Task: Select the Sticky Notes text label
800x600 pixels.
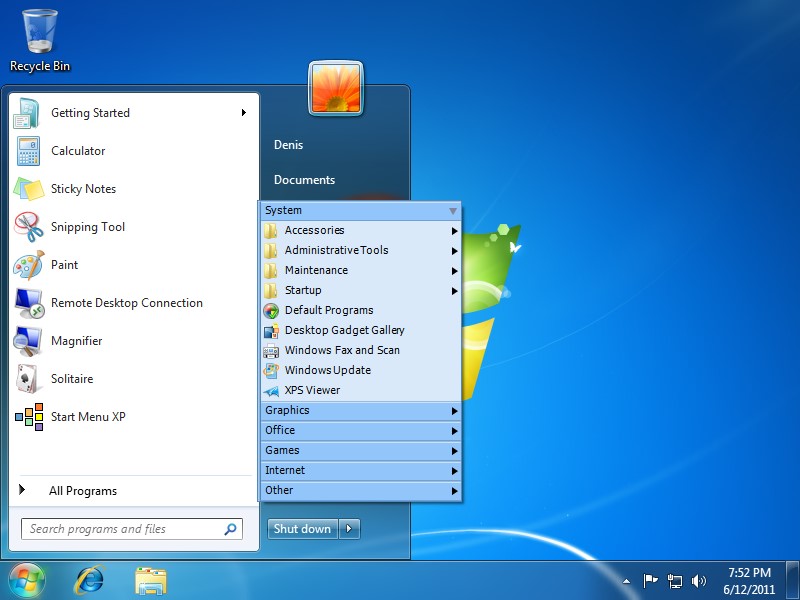Action: (x=83, y=189)
